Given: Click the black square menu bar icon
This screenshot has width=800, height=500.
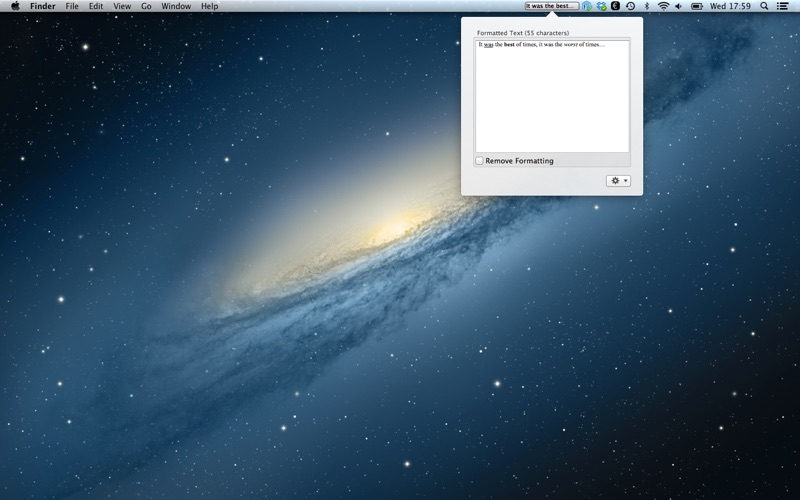Looking at the screenshot, I should pyautogui.click(x=616, y=6).
